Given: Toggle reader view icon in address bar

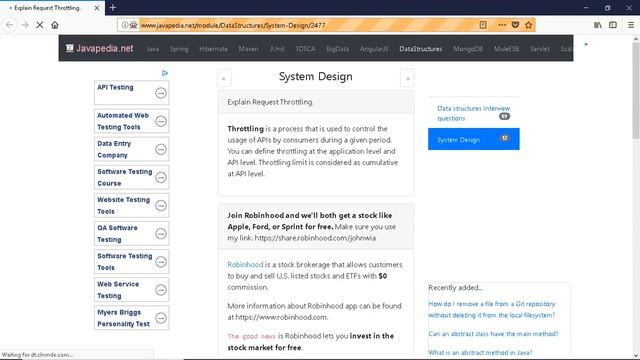Looking at the screenshot, I should pos(483,25).
